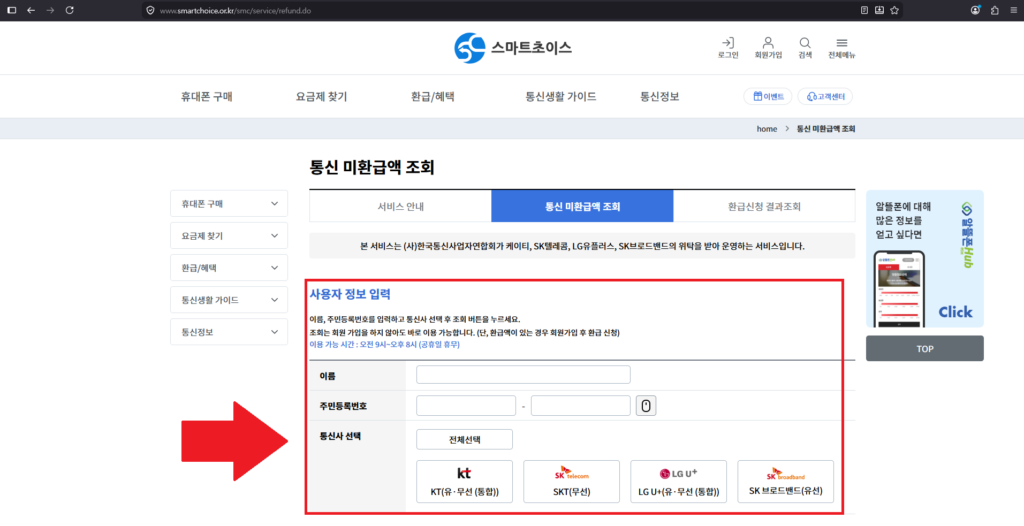The image size is (1024, 526).
Task: Select the SK 브로드밴드(유선) carrier
Action: click(x=786, y=482)
